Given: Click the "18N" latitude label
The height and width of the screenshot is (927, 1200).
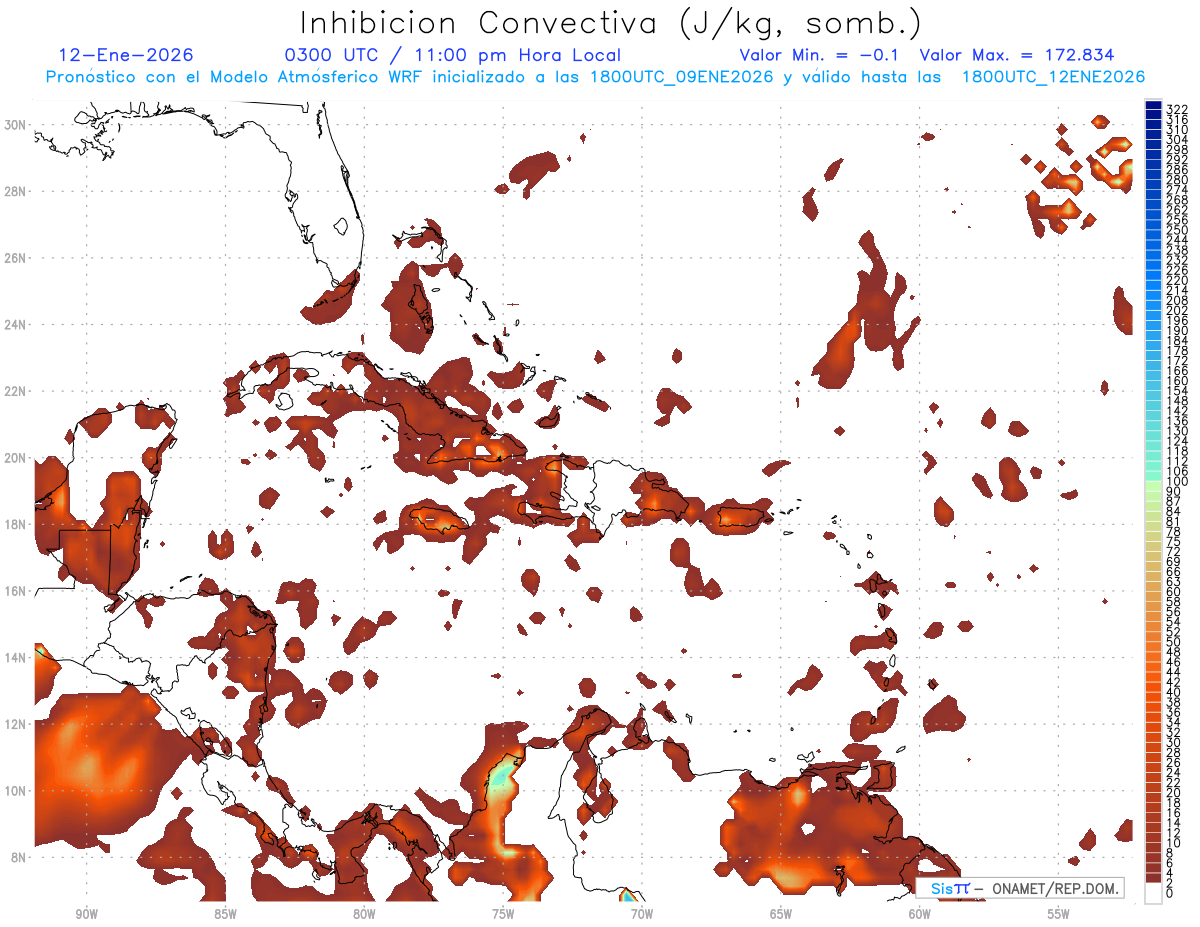Looking at the screenshot, I should tap(17, 524).
